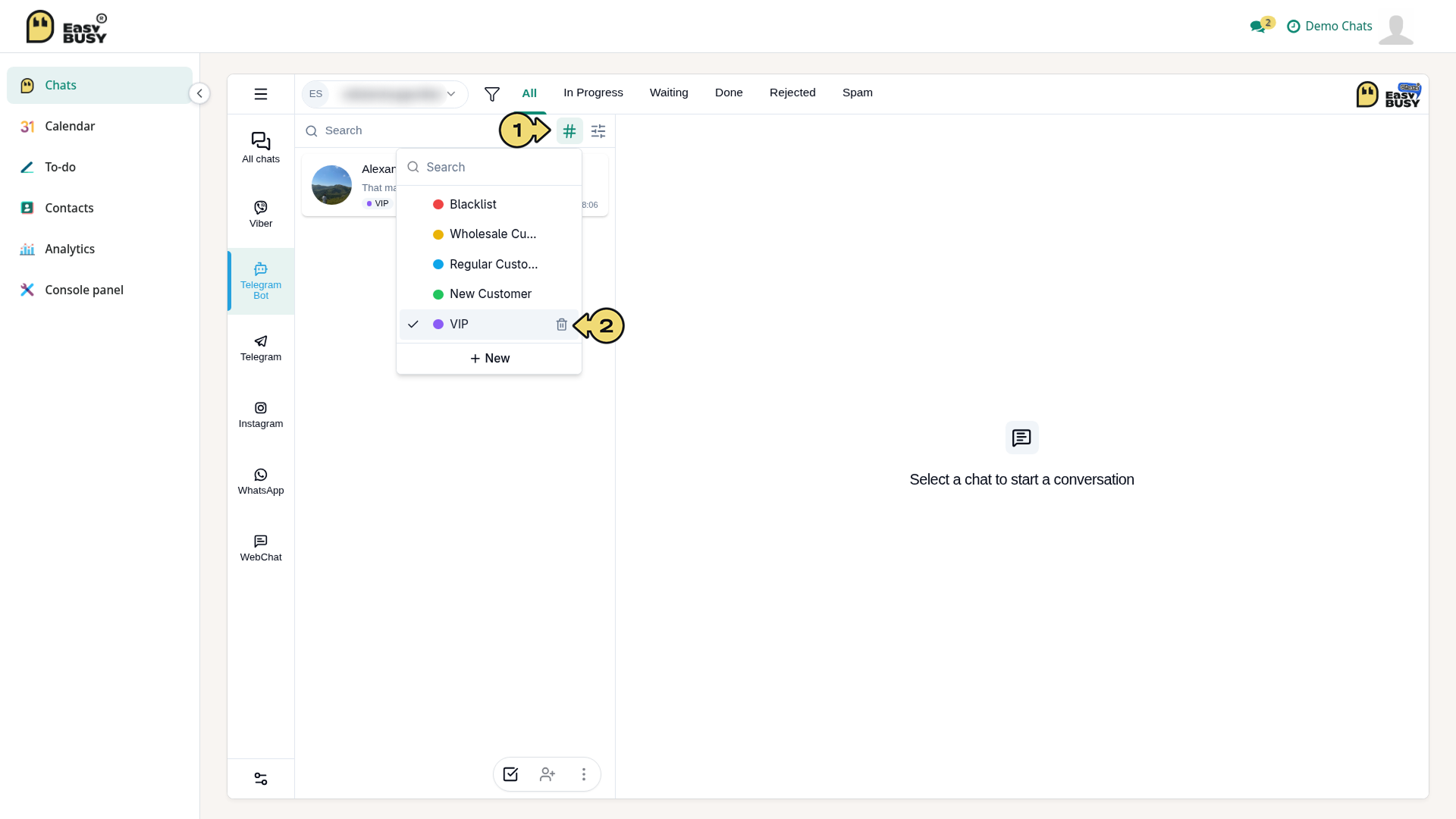Go to To-do in sidebar
1456x819 pixels.
(99, 167)
